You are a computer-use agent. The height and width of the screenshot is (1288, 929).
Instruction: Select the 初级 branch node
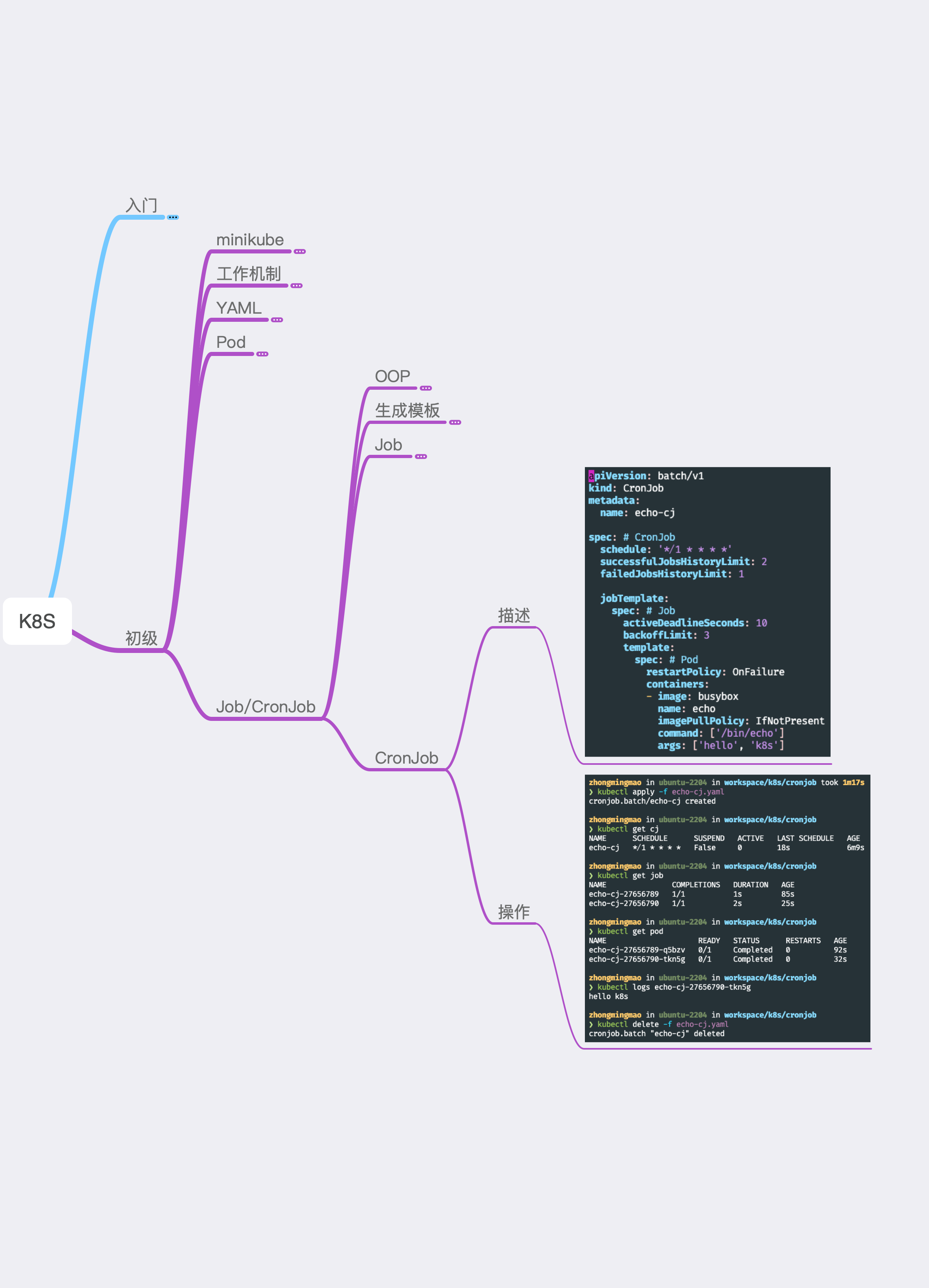click(142, 638)
